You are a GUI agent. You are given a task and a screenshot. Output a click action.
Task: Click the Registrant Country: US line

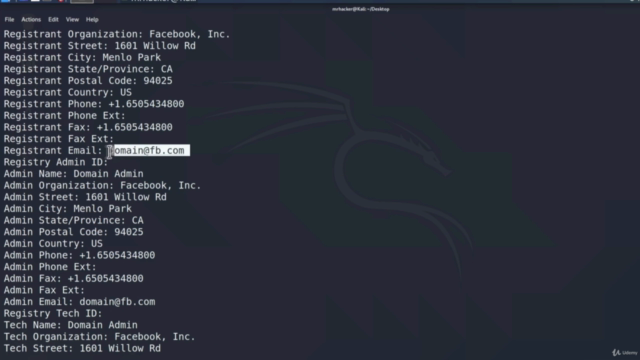(68, 92)
